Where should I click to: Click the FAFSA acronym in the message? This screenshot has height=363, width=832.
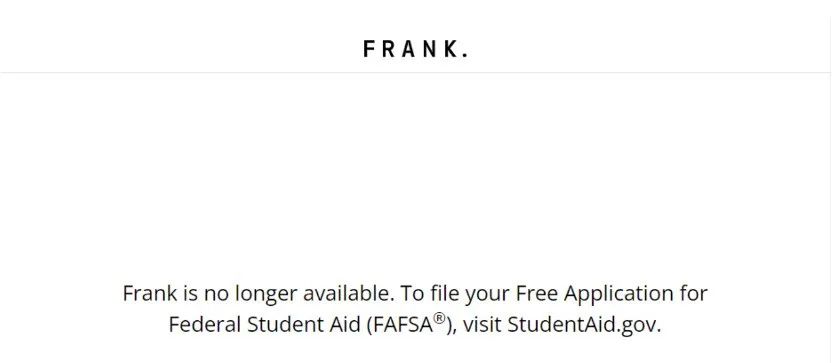click(403, 324)
